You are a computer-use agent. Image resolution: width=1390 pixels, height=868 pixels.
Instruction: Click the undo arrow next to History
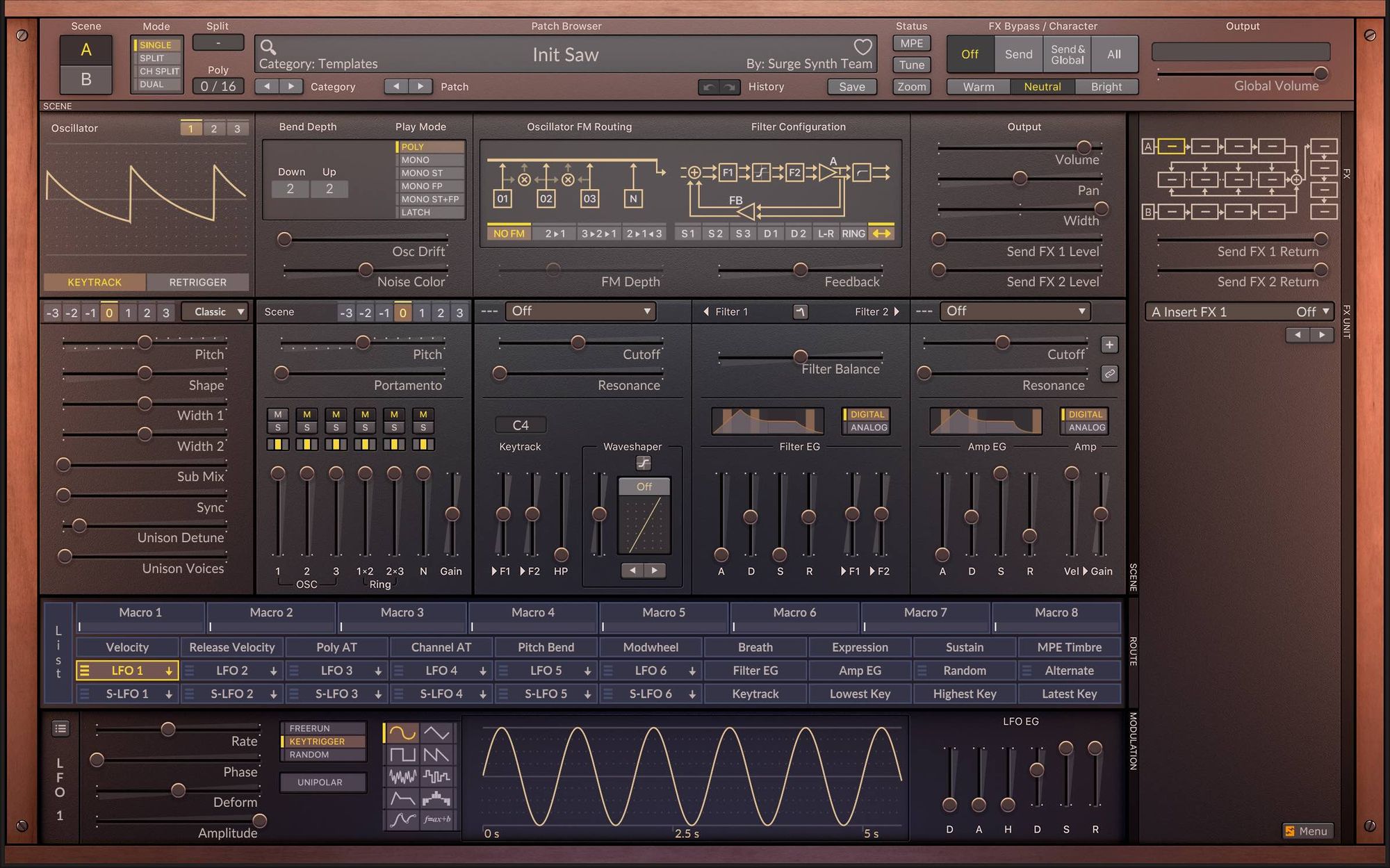pos(710,86)
